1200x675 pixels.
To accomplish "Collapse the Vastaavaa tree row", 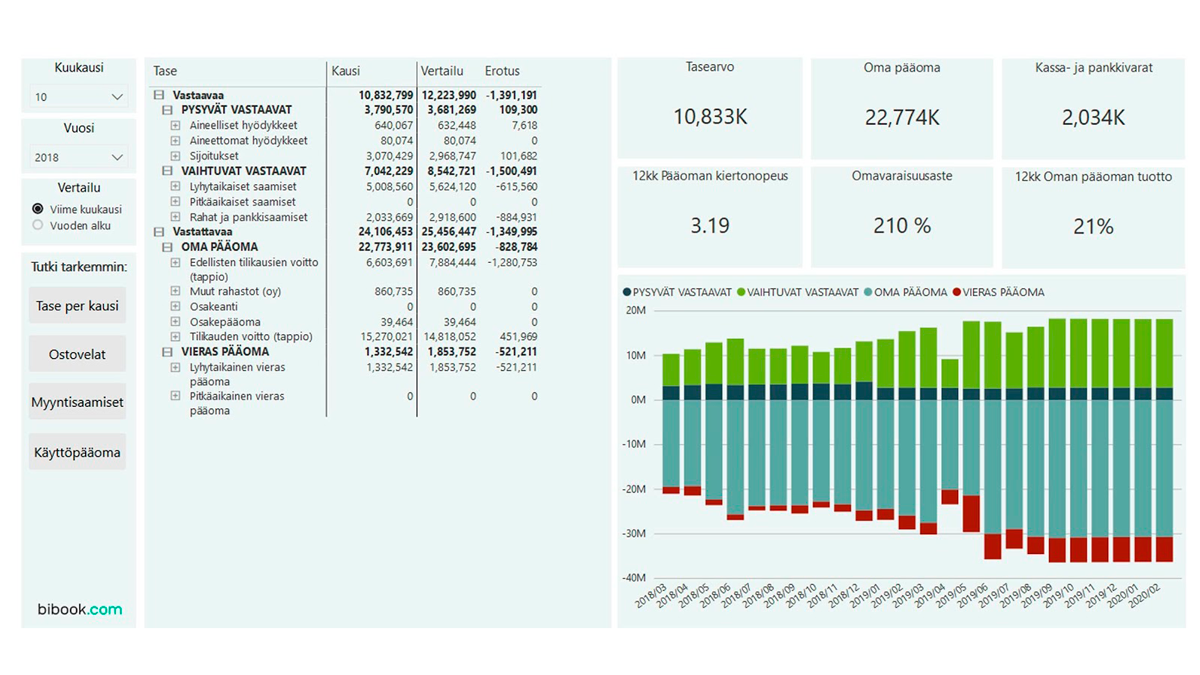I will click(158, 95).
